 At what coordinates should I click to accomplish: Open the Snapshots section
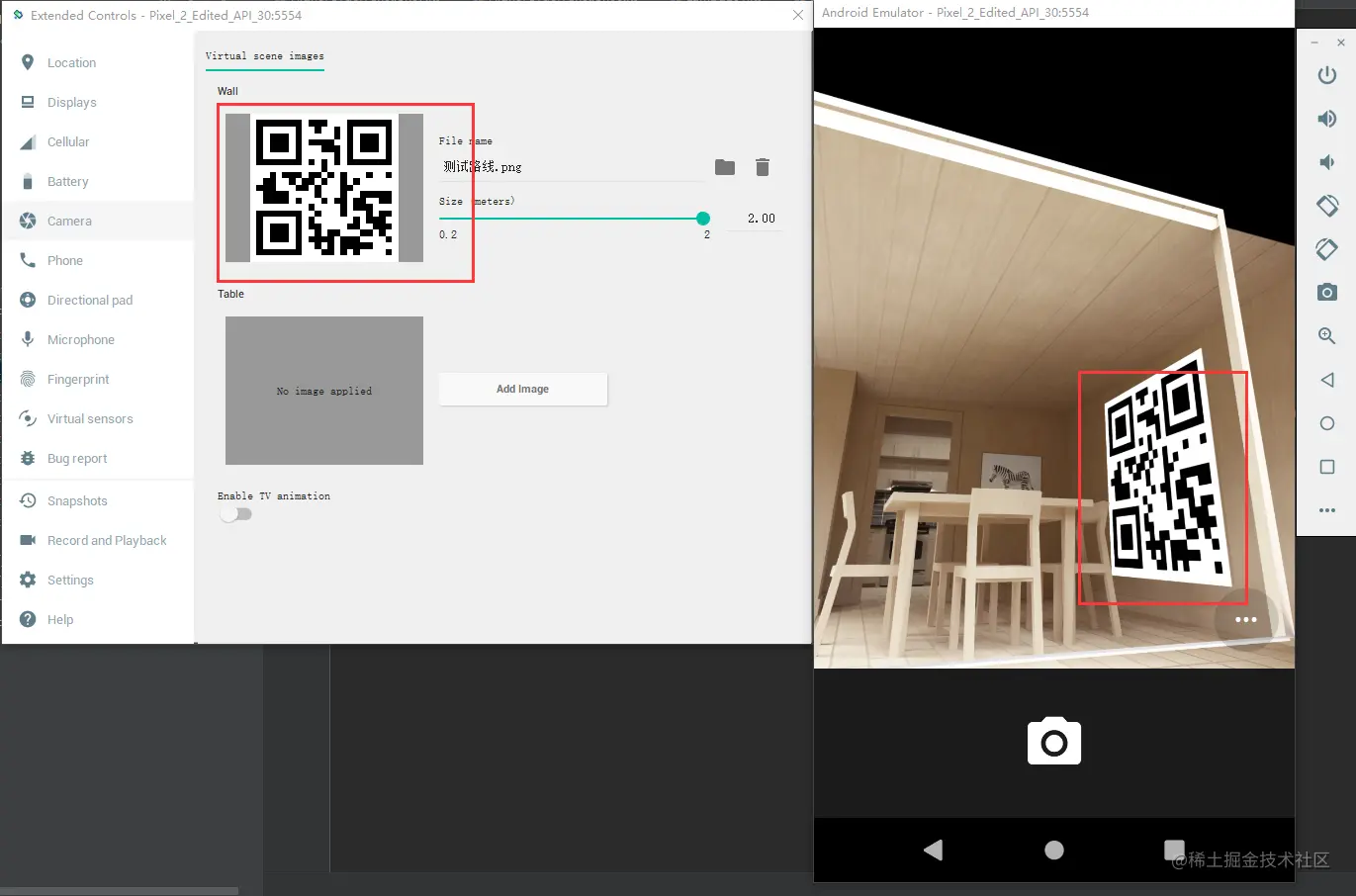[x=98, y=500]
